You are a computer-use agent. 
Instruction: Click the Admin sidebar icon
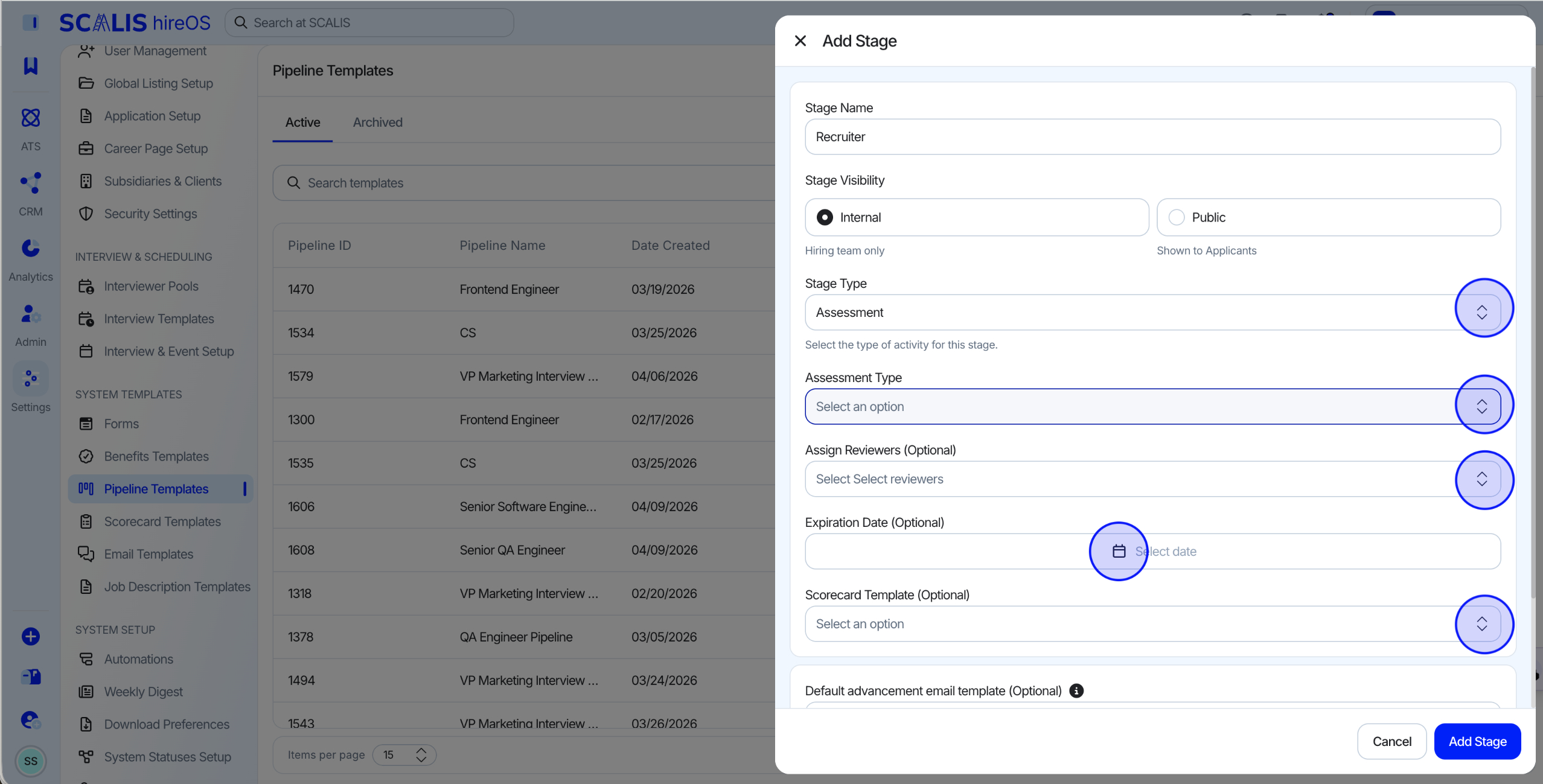coord(31,314)
